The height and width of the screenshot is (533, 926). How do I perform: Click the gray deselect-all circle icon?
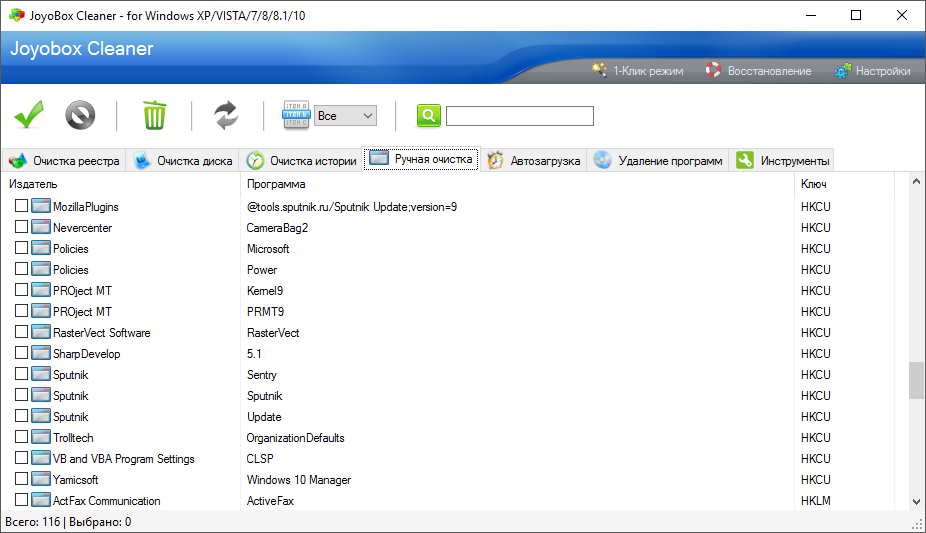(x=80, y=115)
